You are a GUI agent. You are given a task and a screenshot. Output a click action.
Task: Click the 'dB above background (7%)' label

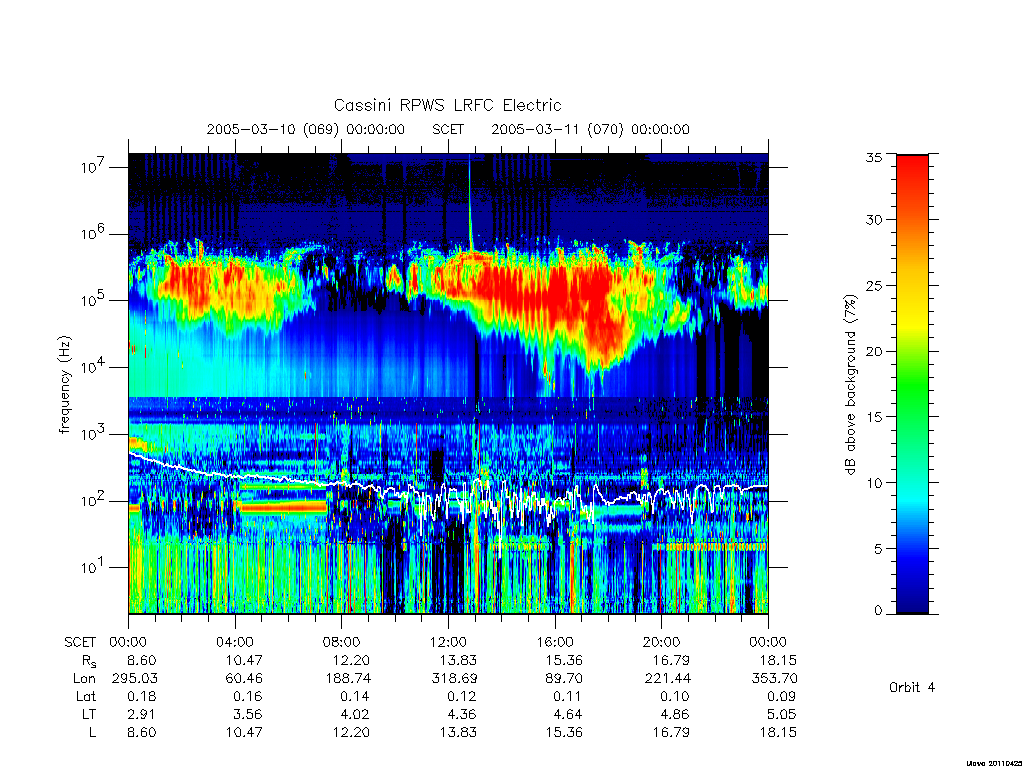point(850,385)
